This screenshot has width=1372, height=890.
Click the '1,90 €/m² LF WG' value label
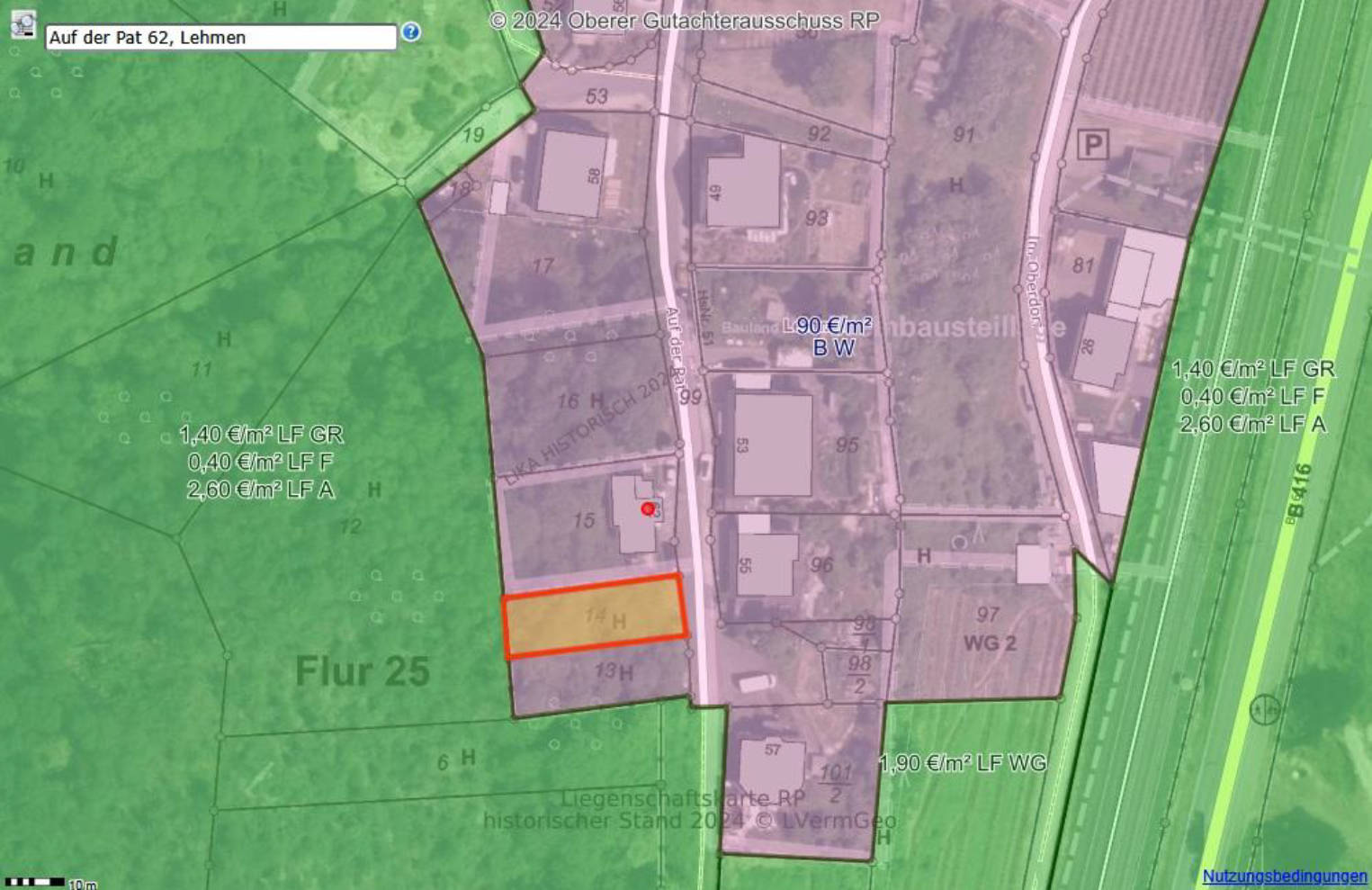point(963,763)
